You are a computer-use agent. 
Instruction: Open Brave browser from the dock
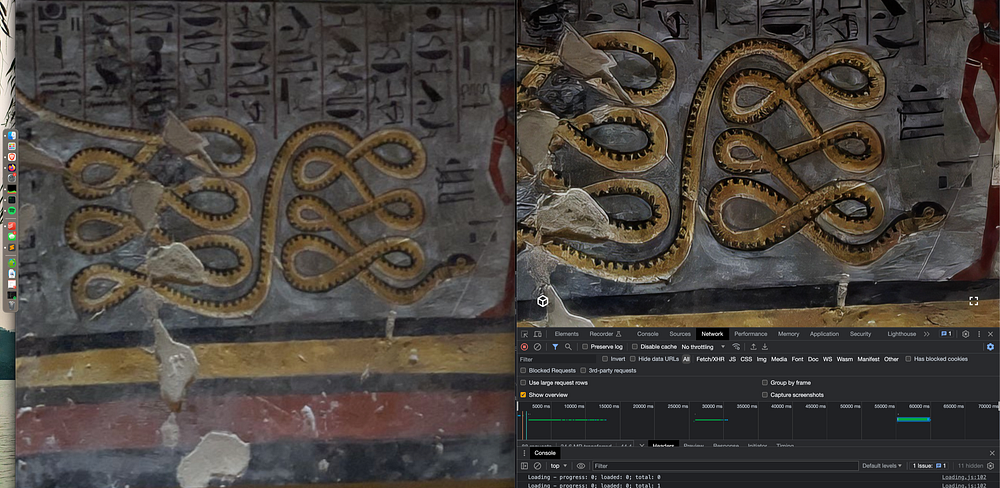point(11,157)
